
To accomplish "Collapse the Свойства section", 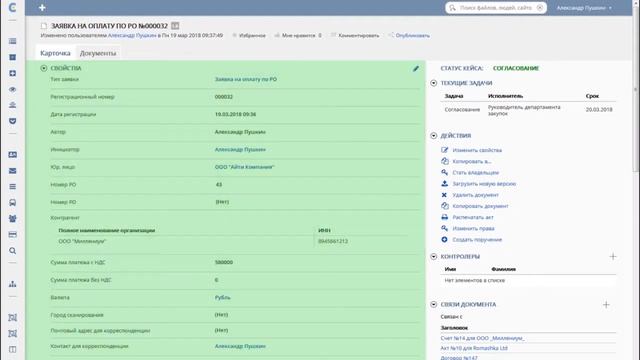I will pyautogui.click(x=44, y=68).
